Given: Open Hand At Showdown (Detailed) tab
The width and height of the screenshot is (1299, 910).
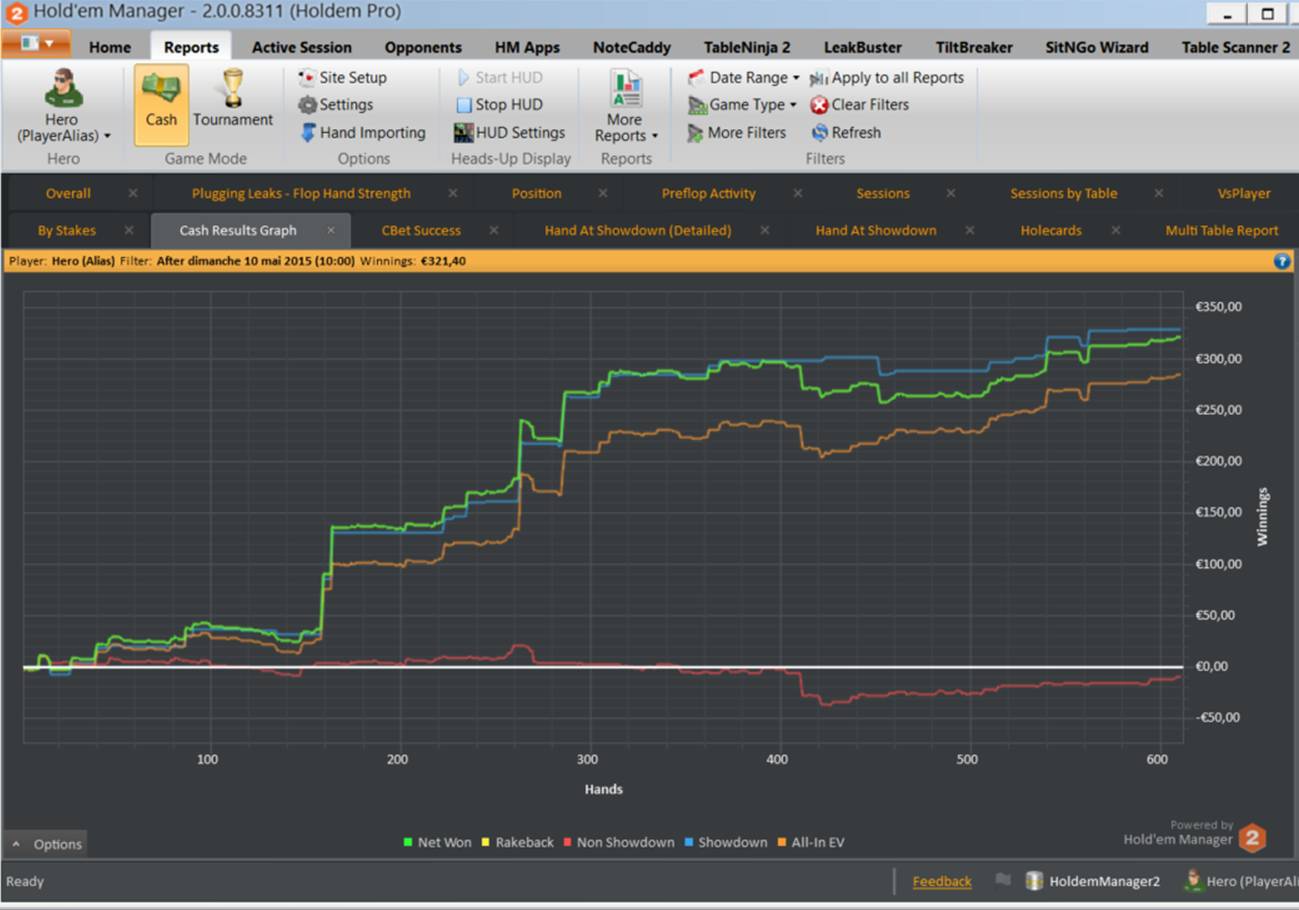Looking at the screenshot, I should point(638,230).
